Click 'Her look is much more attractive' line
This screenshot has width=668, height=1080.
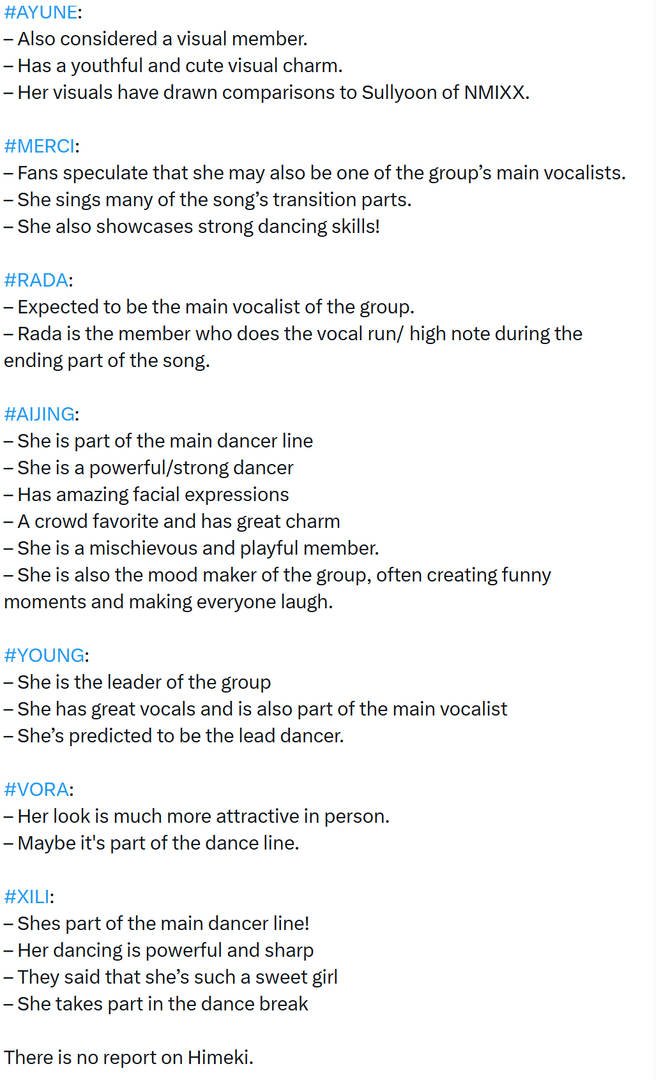[196, 816]
